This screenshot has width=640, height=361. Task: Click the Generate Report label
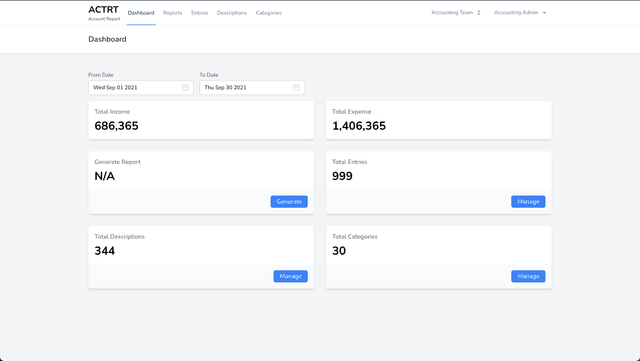(x=118, y=162)
